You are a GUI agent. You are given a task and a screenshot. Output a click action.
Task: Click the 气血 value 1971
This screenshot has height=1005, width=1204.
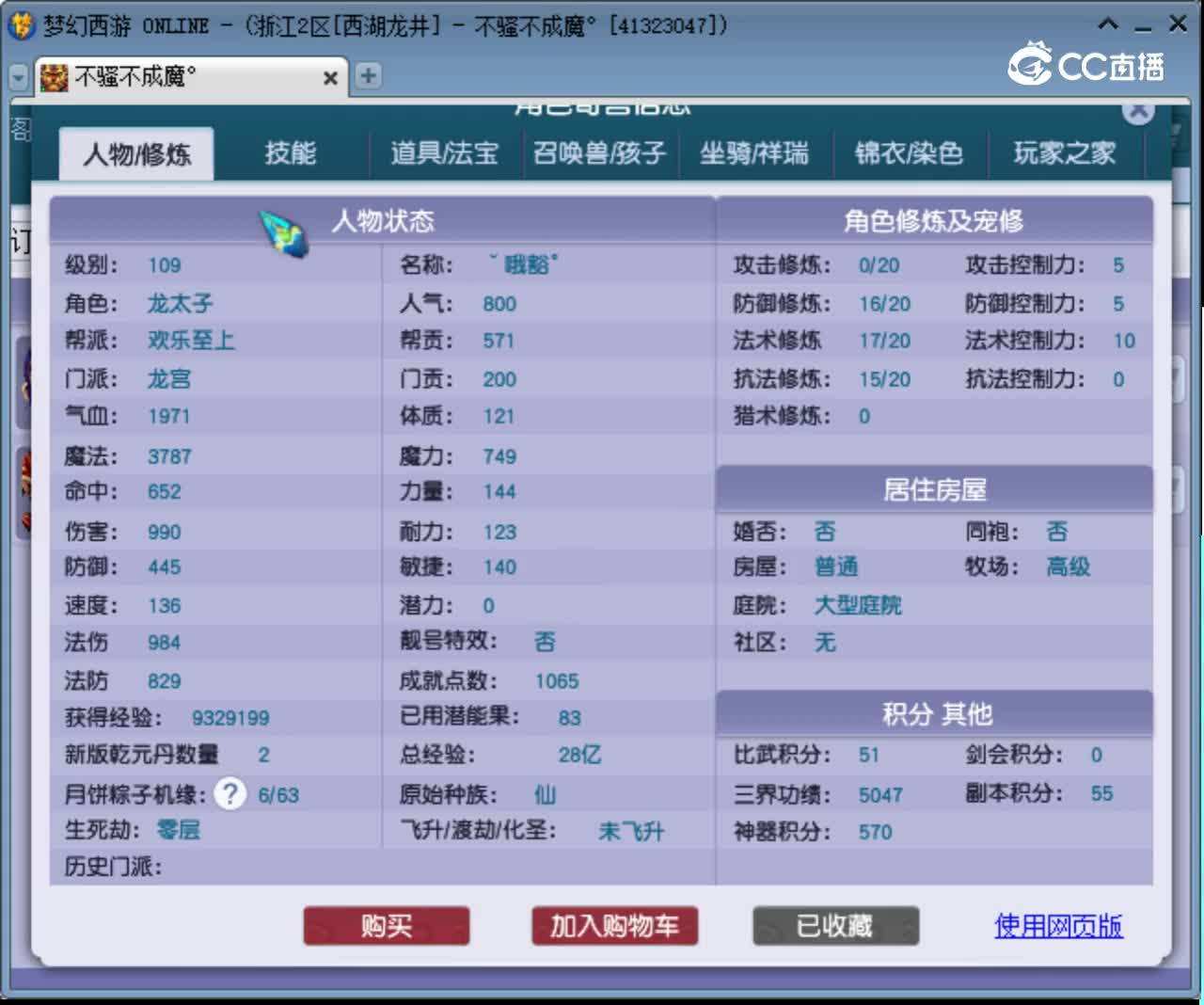pyautogui.click(x=169, y=416)
